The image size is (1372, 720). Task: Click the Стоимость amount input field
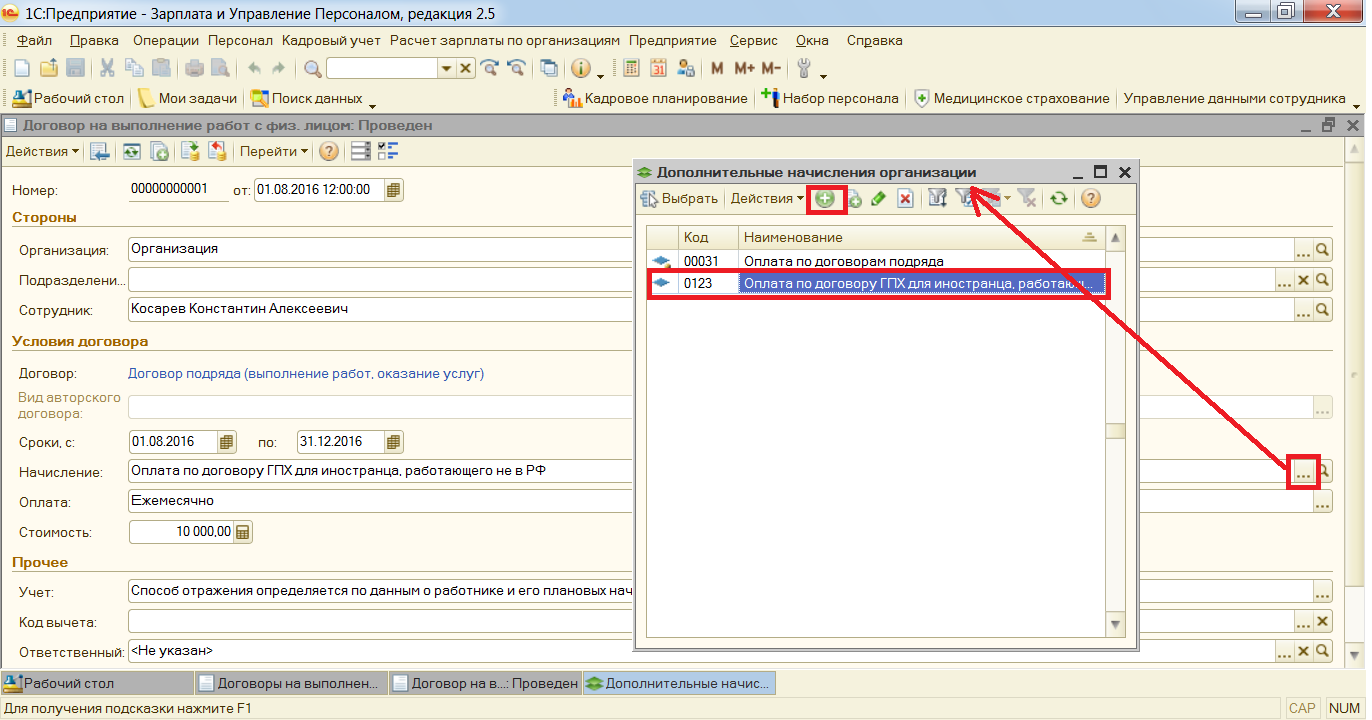tap(181, 532)
